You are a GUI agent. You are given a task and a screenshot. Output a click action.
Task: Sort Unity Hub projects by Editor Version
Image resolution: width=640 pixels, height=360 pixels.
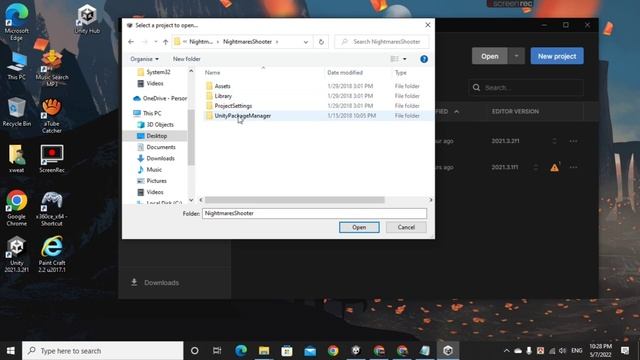coord(515,111)
